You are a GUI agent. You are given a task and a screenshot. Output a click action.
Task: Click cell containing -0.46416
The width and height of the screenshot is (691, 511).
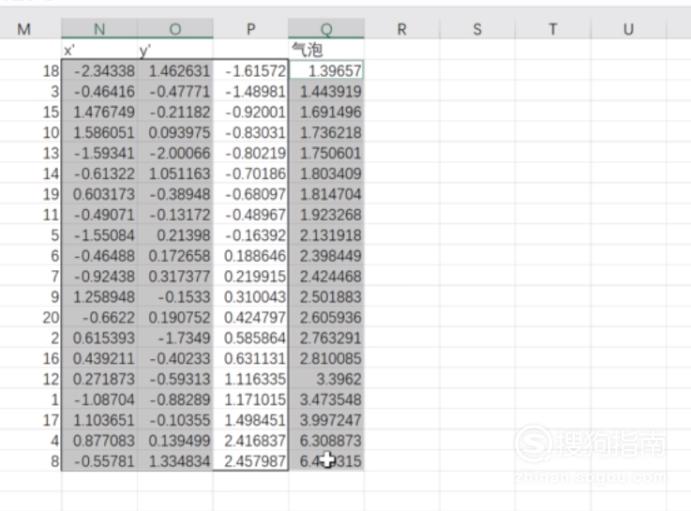(x=99, y=91)
